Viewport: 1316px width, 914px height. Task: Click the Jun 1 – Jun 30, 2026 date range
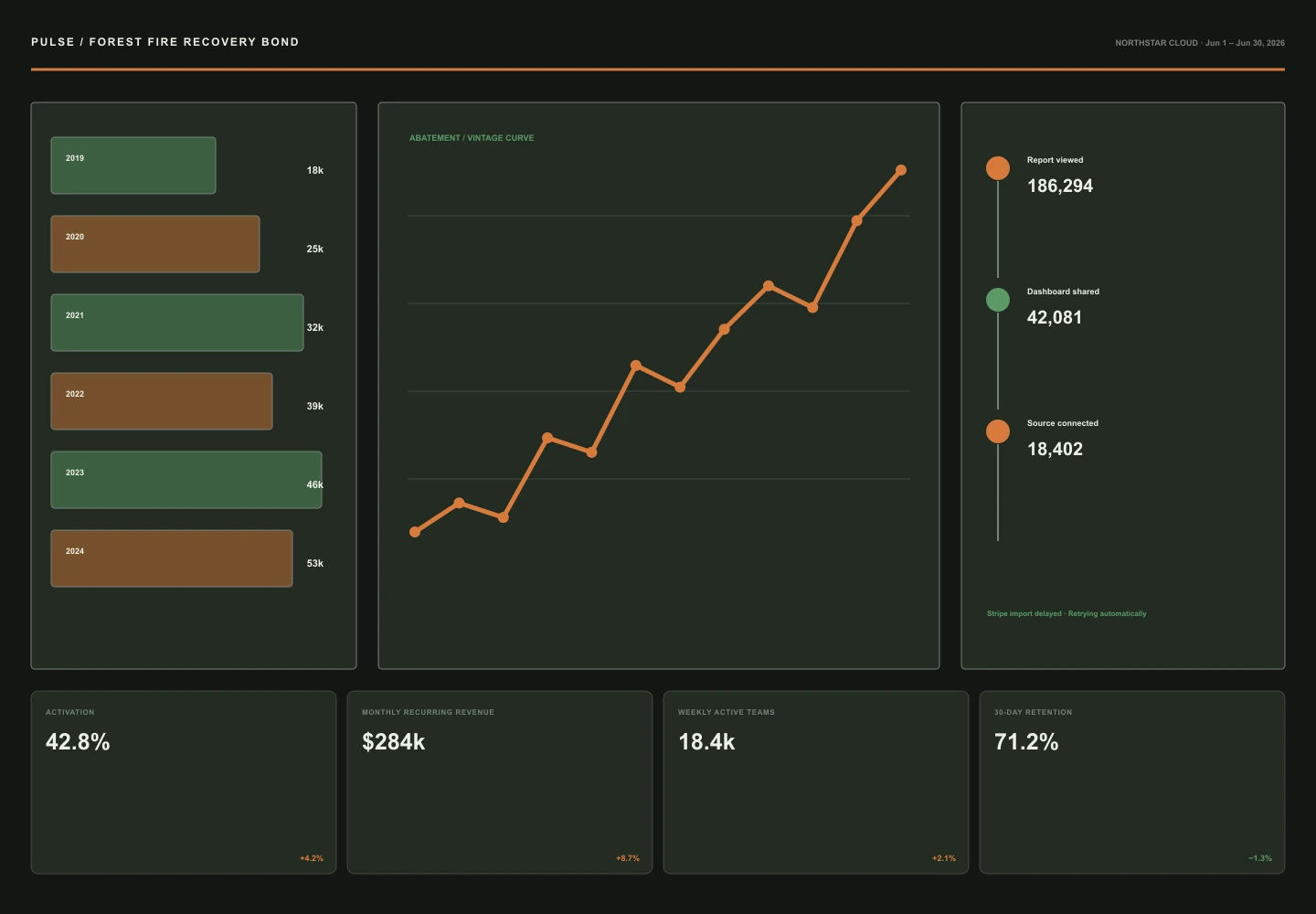pos(1245,43)
